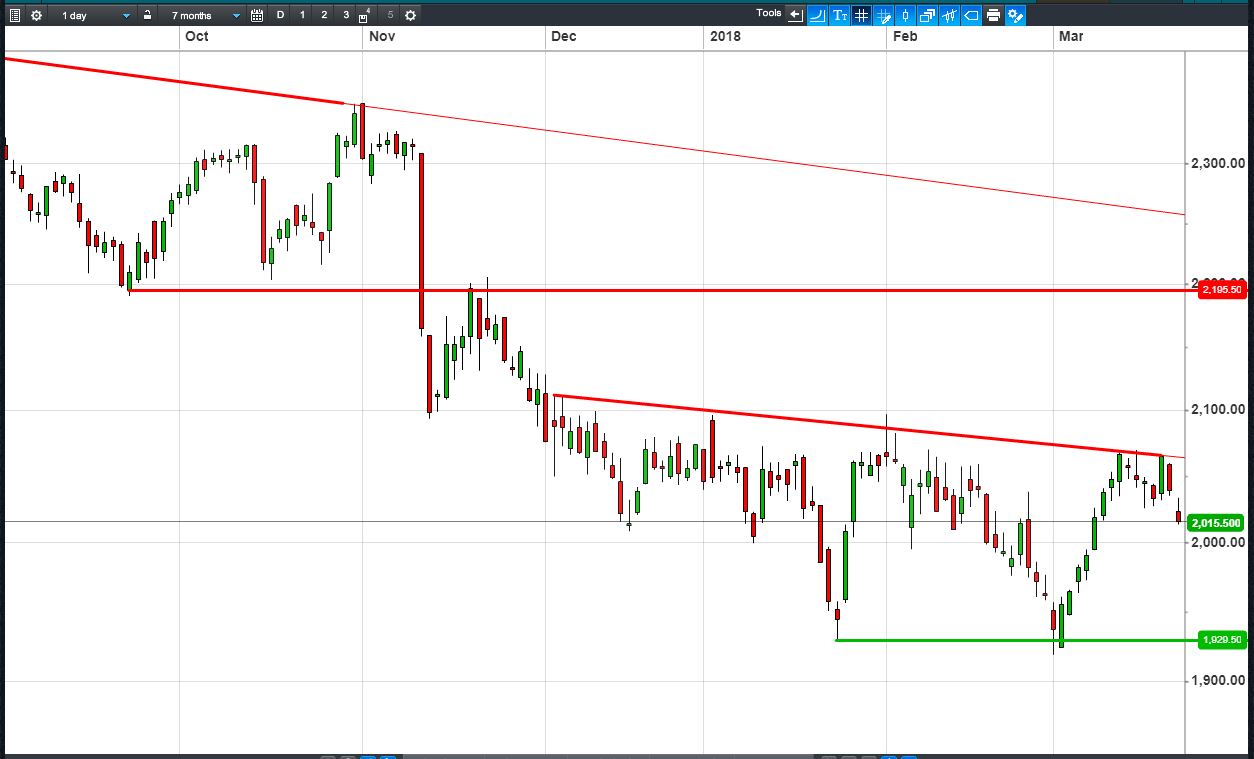Screen dimensions: 1254x759
Task: Click the preset 4 save icon
Action: click(x=365, y=15)
